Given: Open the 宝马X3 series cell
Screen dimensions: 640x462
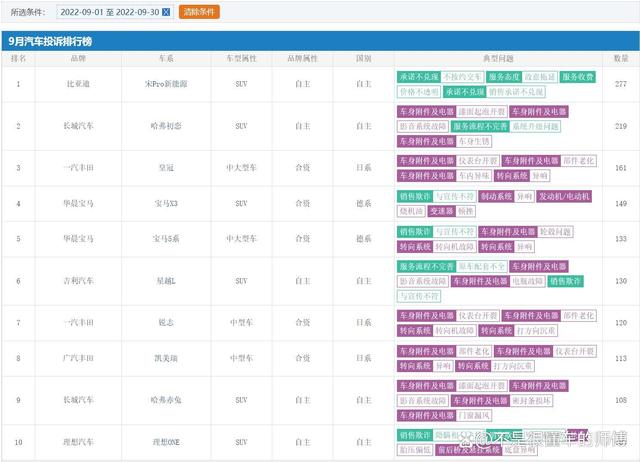Looking at the screenshot, I should [166, 203].
